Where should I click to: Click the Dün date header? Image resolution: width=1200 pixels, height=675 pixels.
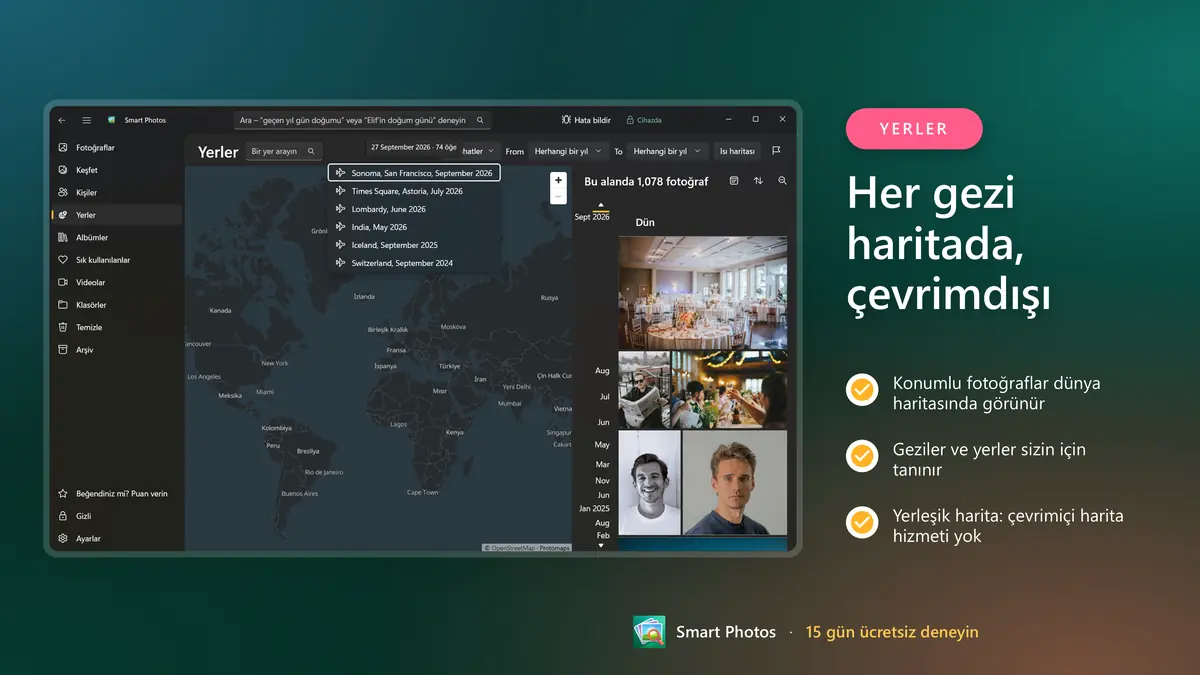click(x=645, y=222)
